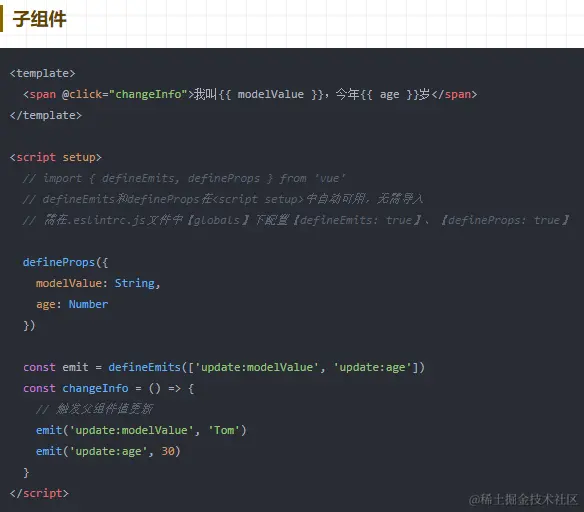Click the number 30 in emit call

(168, 451)
